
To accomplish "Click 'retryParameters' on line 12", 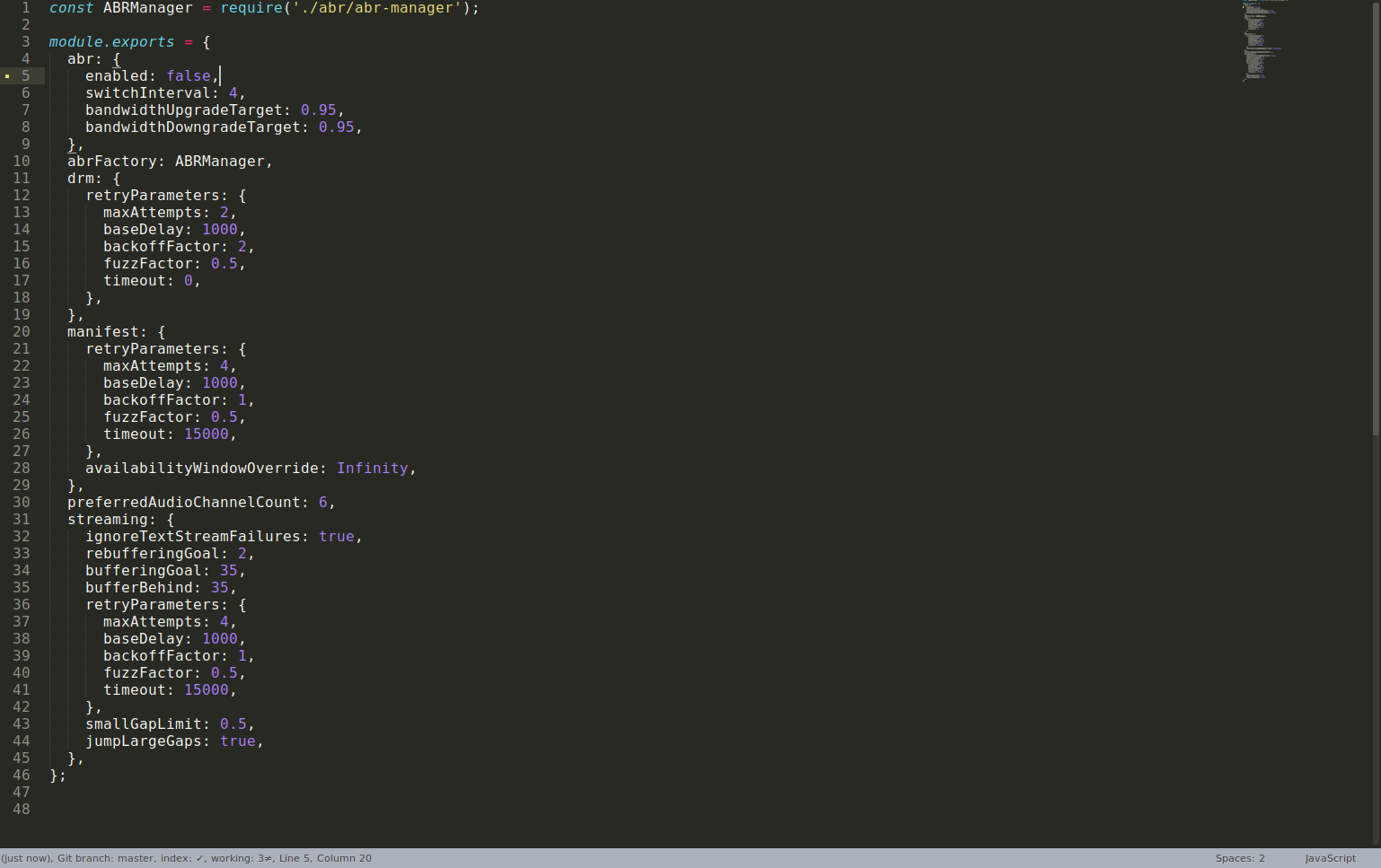I will click(x=153, y=196).
